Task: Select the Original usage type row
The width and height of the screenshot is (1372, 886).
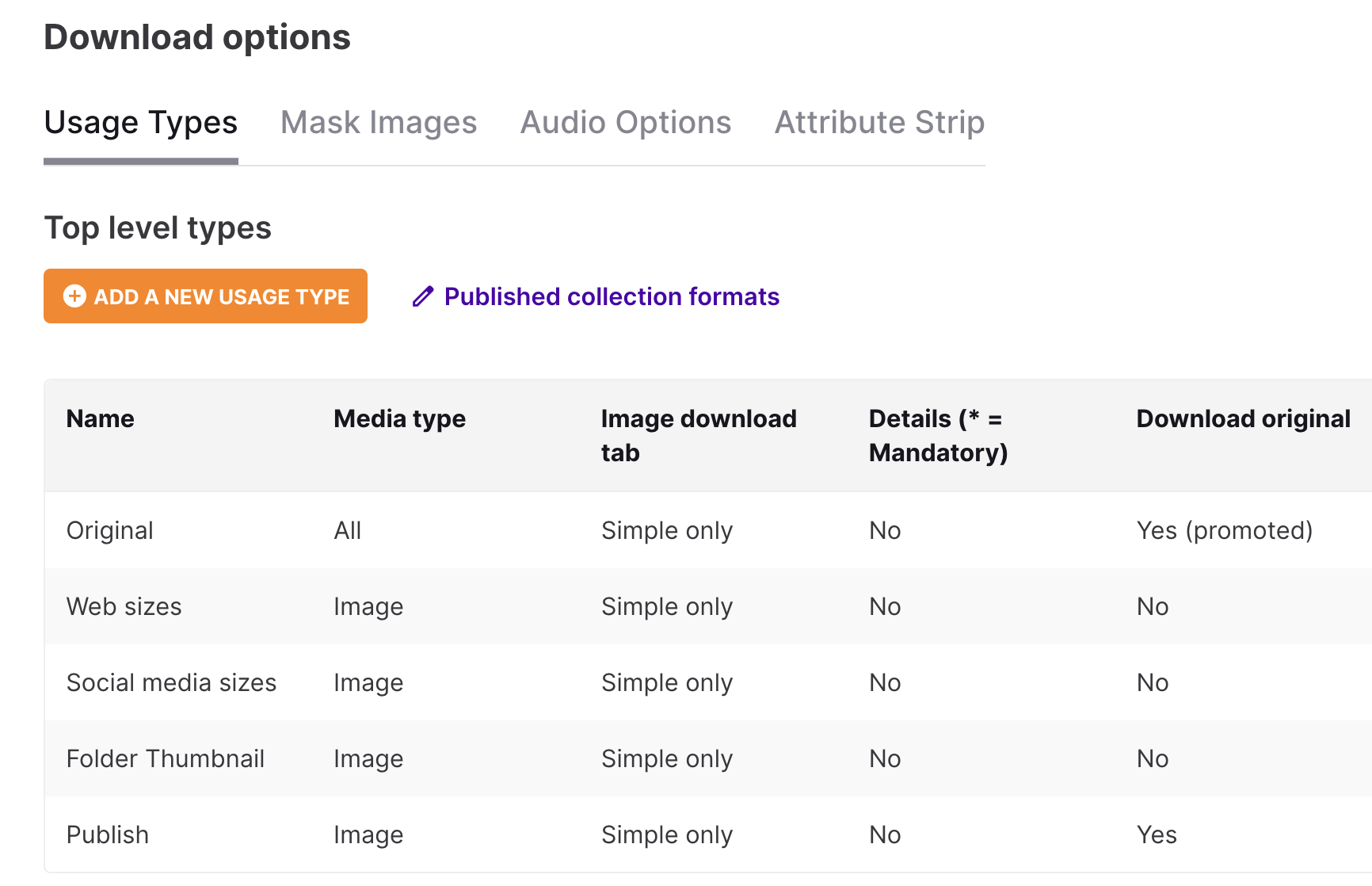Action: pos(110,530)
